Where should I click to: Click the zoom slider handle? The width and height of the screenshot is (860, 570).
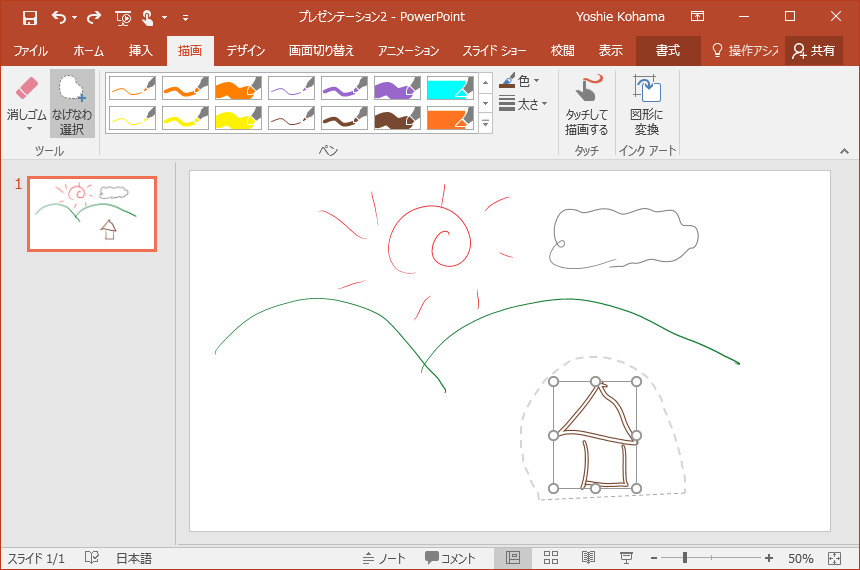(685, 558)
